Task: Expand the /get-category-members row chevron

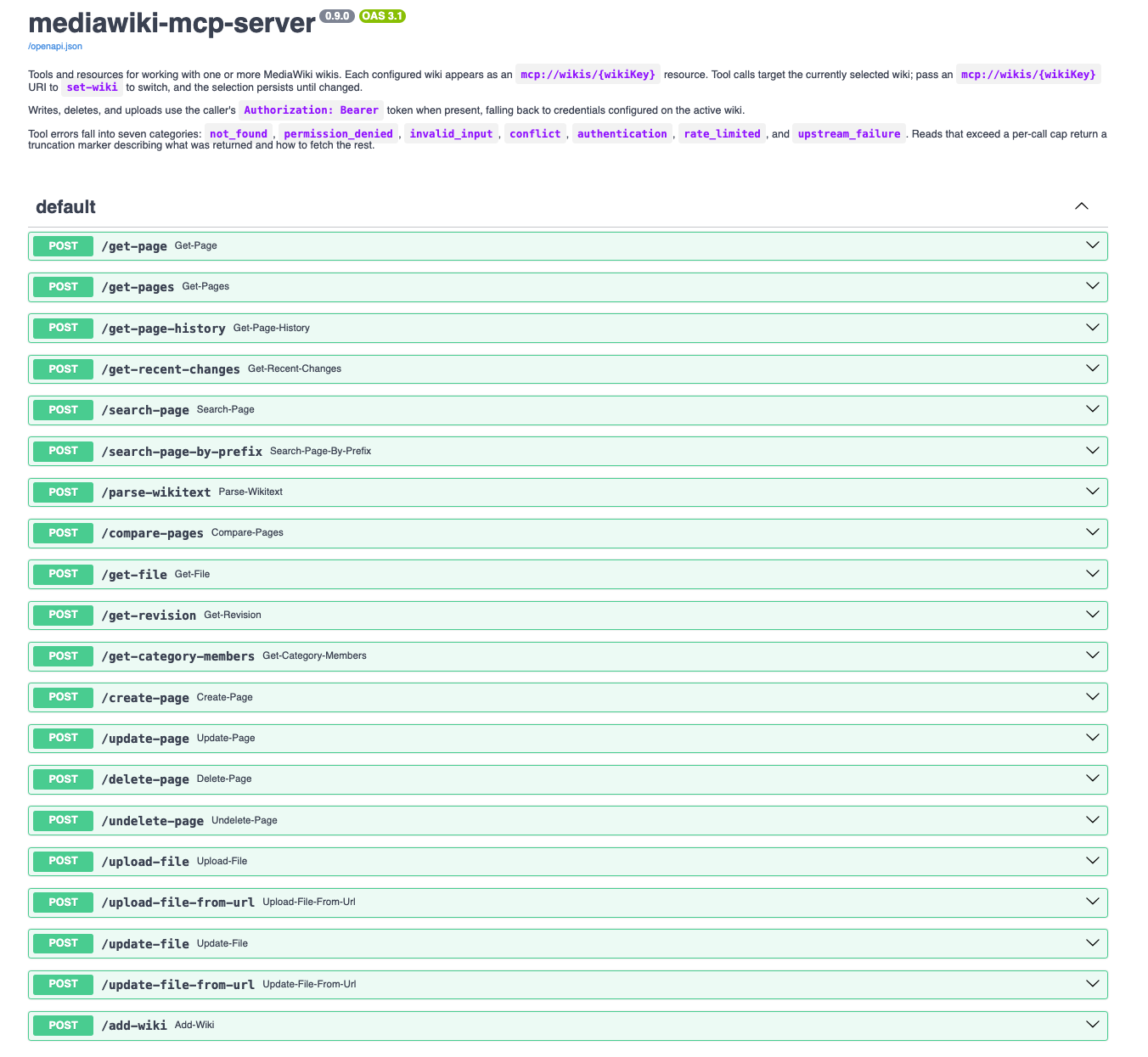Action: pos(1093,655)
